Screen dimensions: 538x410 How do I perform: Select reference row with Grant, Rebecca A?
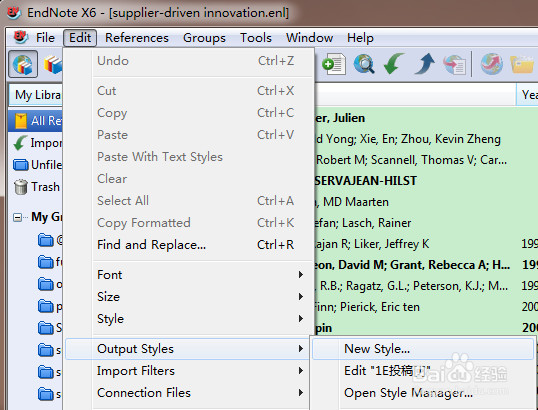(426, 265)
